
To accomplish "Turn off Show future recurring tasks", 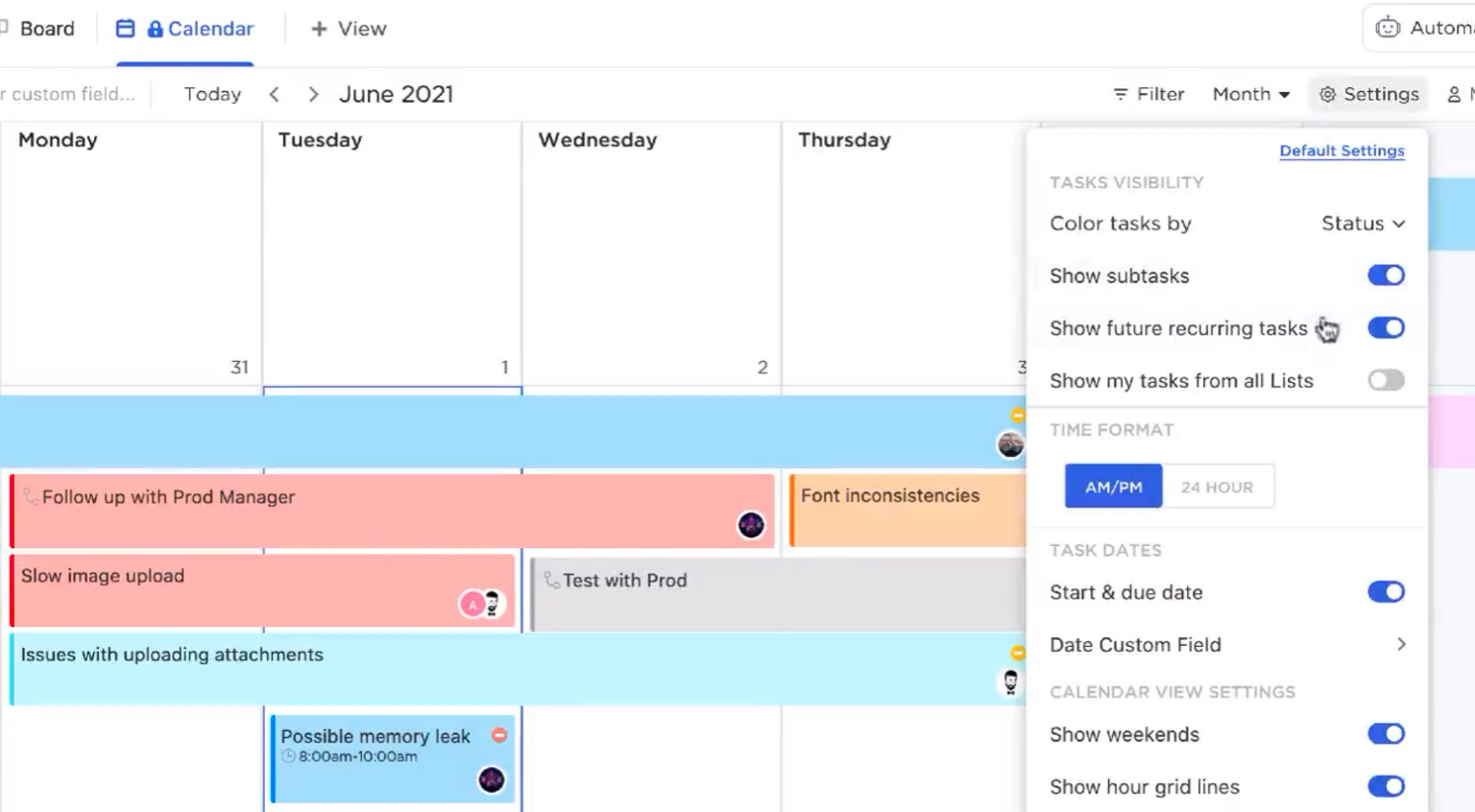I will (x=1386, y=327).
